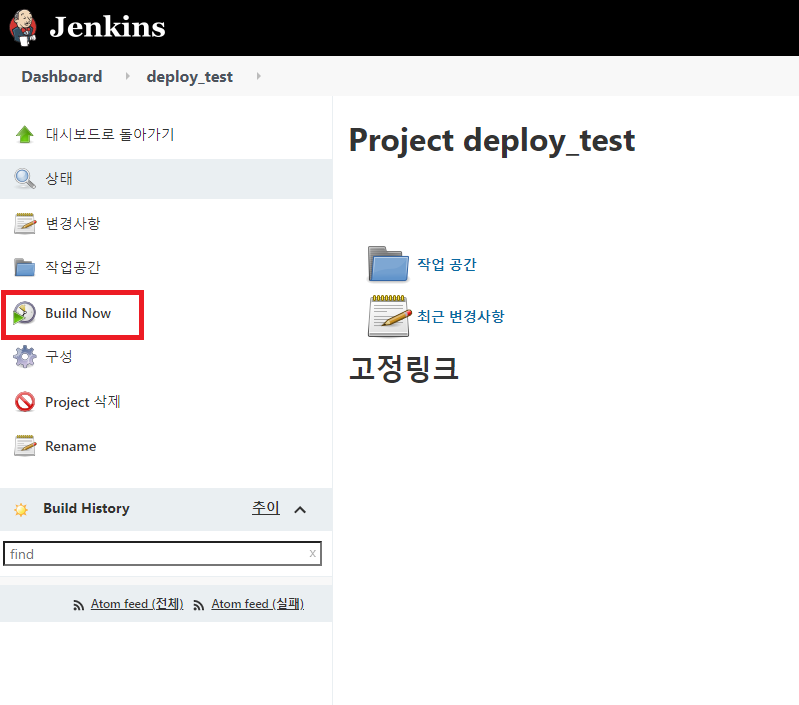
Task: Click 고정링크 heading
Action: 404,368
